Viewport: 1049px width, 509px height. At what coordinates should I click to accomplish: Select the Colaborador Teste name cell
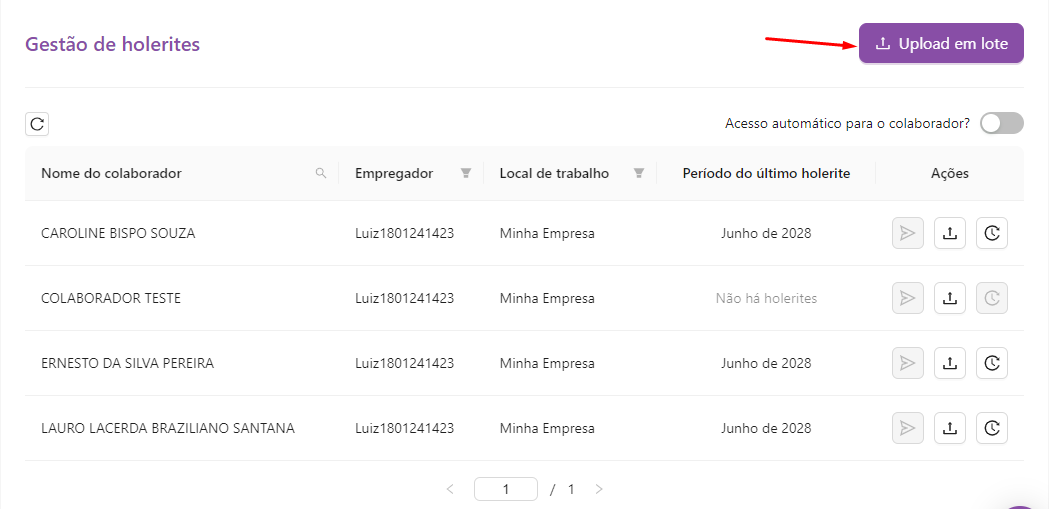click(x=111, y=298)
